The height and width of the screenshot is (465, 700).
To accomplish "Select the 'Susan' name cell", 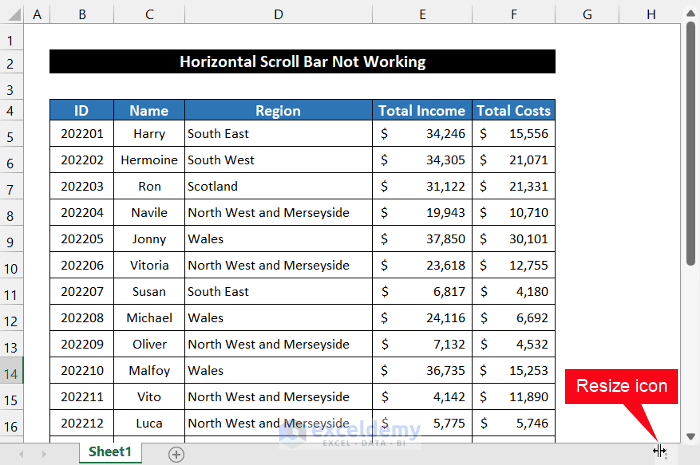I will pyautogui.click(x=149, y=291).
